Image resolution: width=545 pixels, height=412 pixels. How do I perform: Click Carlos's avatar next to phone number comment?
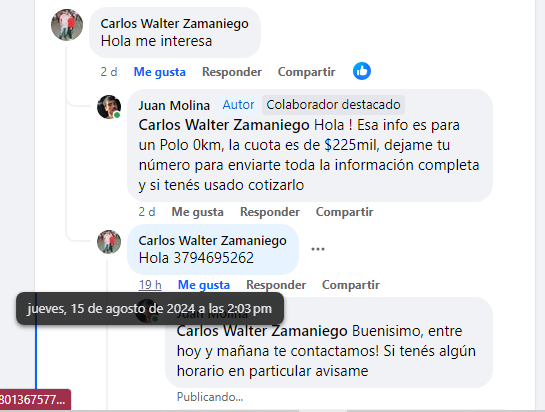(109, 242)
